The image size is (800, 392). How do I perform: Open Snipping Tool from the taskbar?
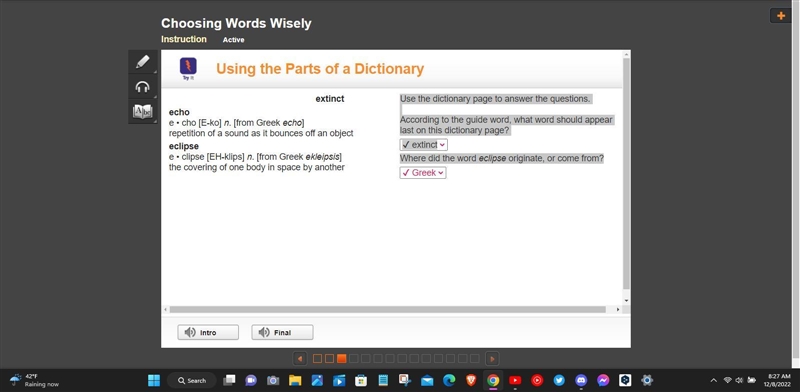[405, 380]
